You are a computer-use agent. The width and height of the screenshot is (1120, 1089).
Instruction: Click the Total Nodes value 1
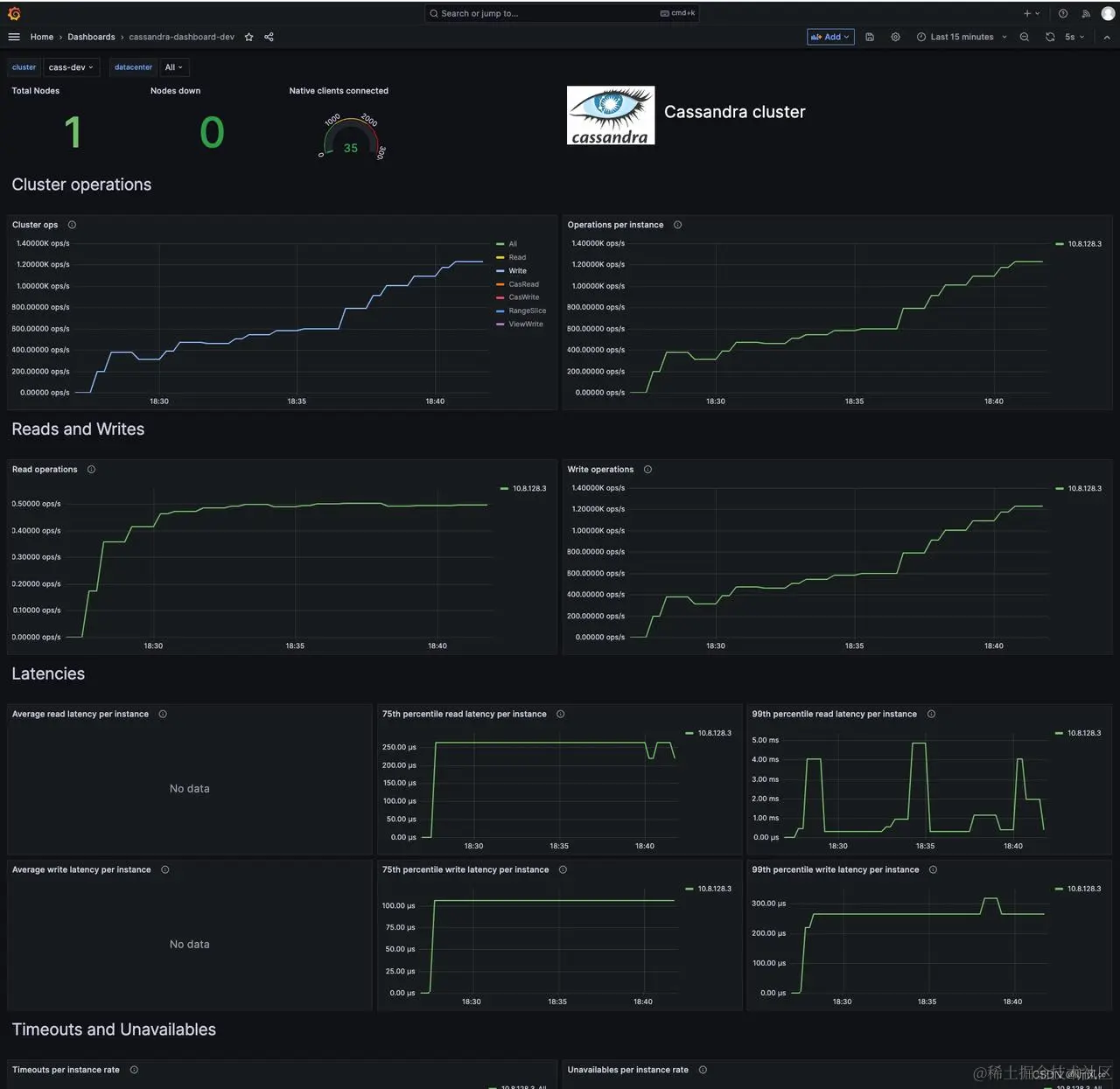[73, 133]
